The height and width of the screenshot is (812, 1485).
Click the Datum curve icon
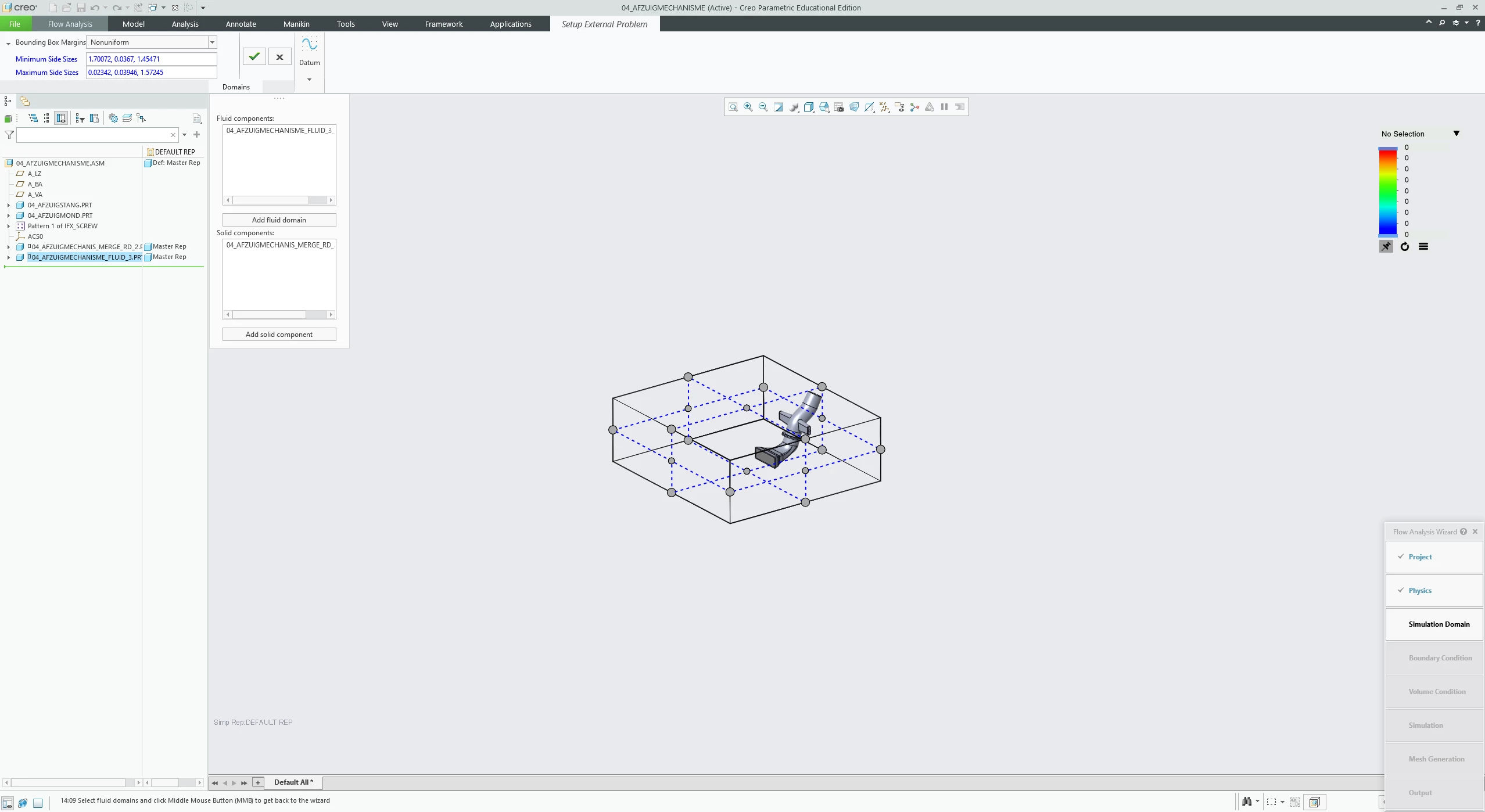[x=309, y=45]
